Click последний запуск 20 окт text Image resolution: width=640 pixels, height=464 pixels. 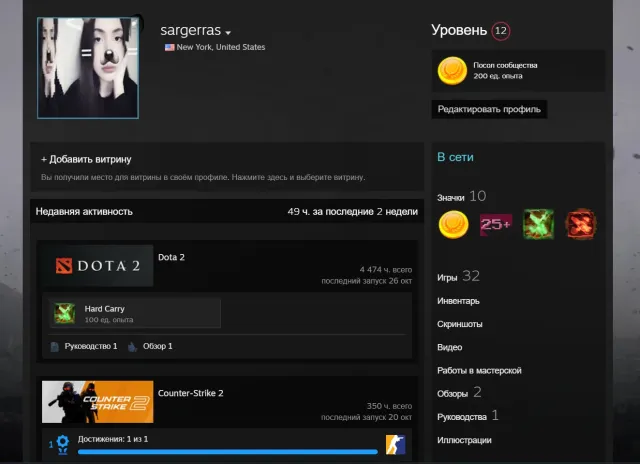point(366,417)
